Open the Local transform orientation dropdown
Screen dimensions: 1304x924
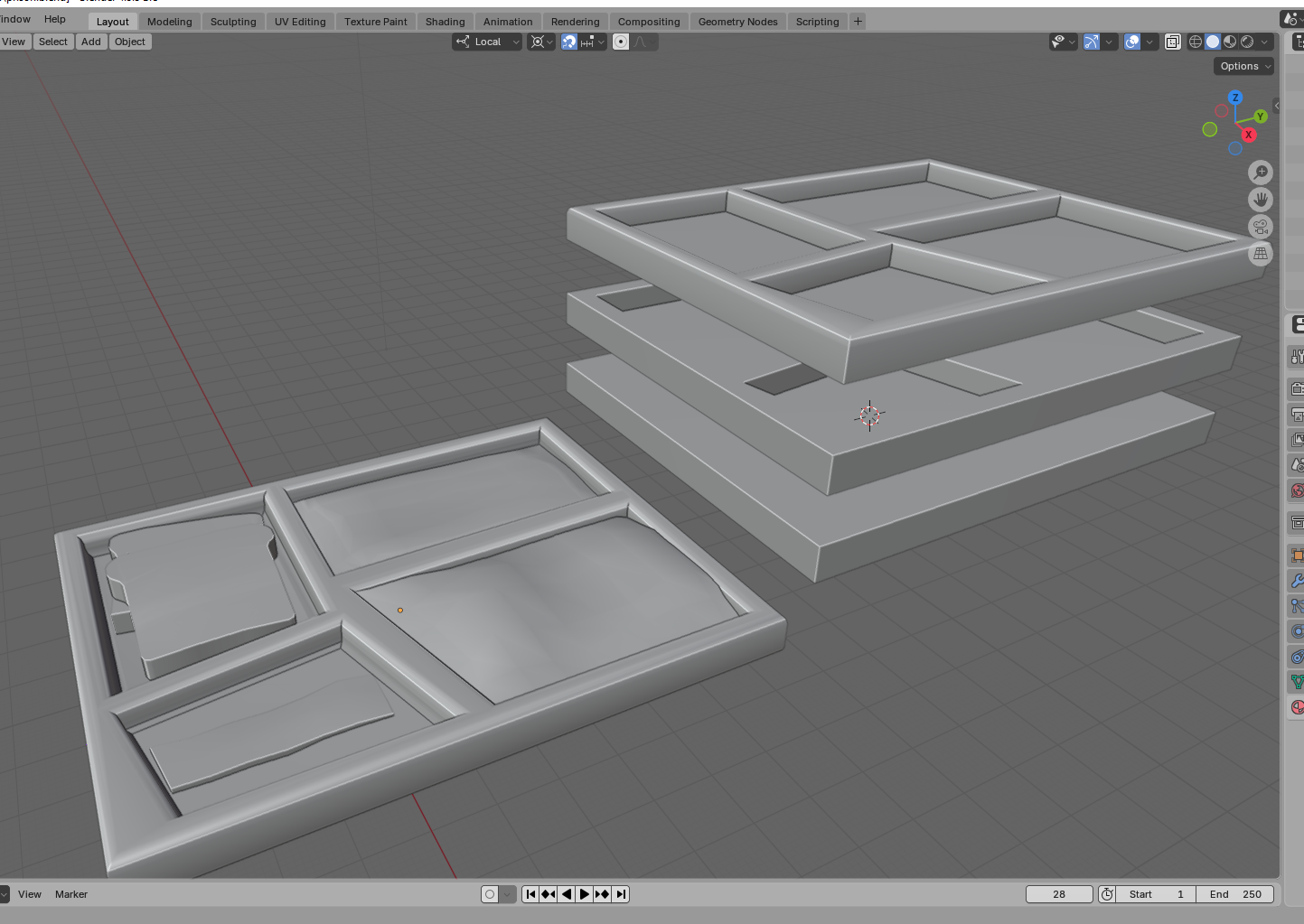(487, 42)
